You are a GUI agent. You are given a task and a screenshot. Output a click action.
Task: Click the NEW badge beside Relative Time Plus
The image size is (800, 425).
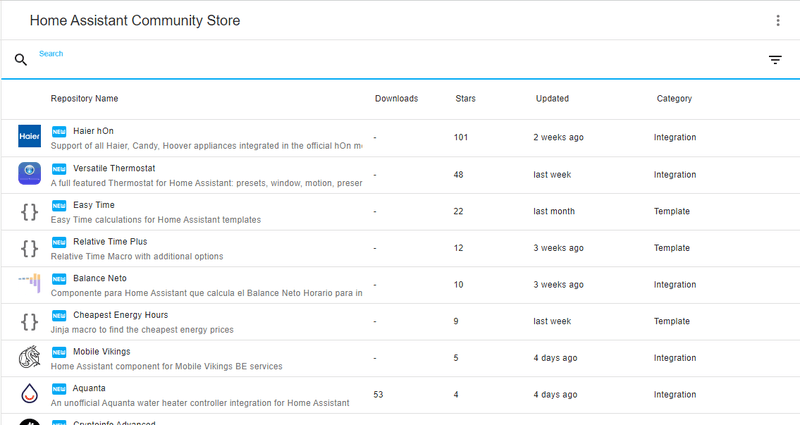coord(59,242)
